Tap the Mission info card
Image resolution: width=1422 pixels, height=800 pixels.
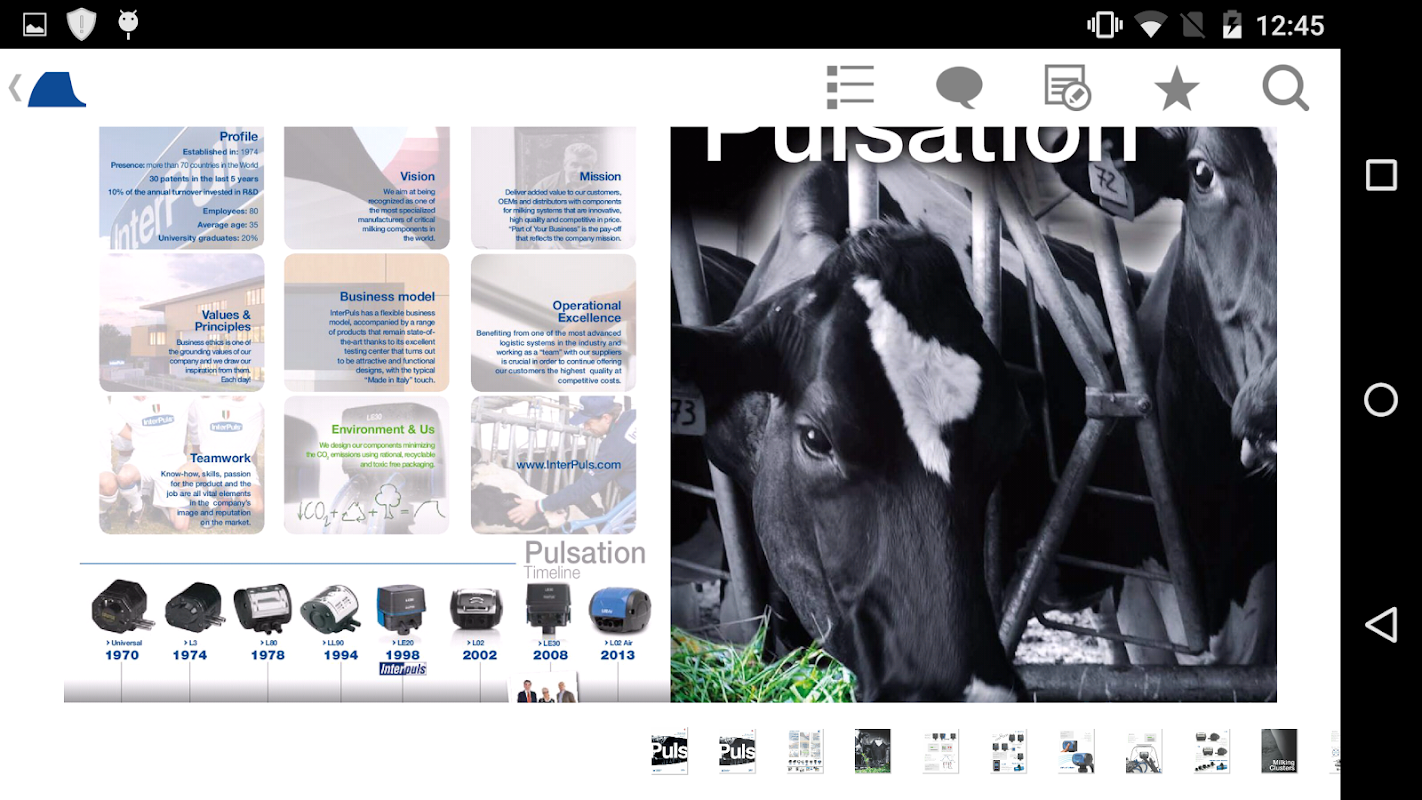(553, 188)
